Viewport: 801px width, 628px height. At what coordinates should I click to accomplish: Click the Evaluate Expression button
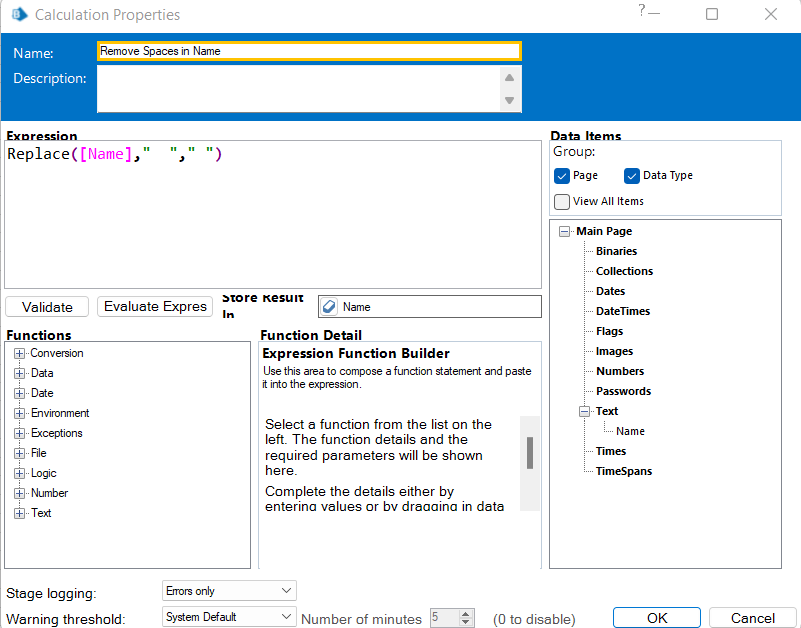(x=154, y=307)
